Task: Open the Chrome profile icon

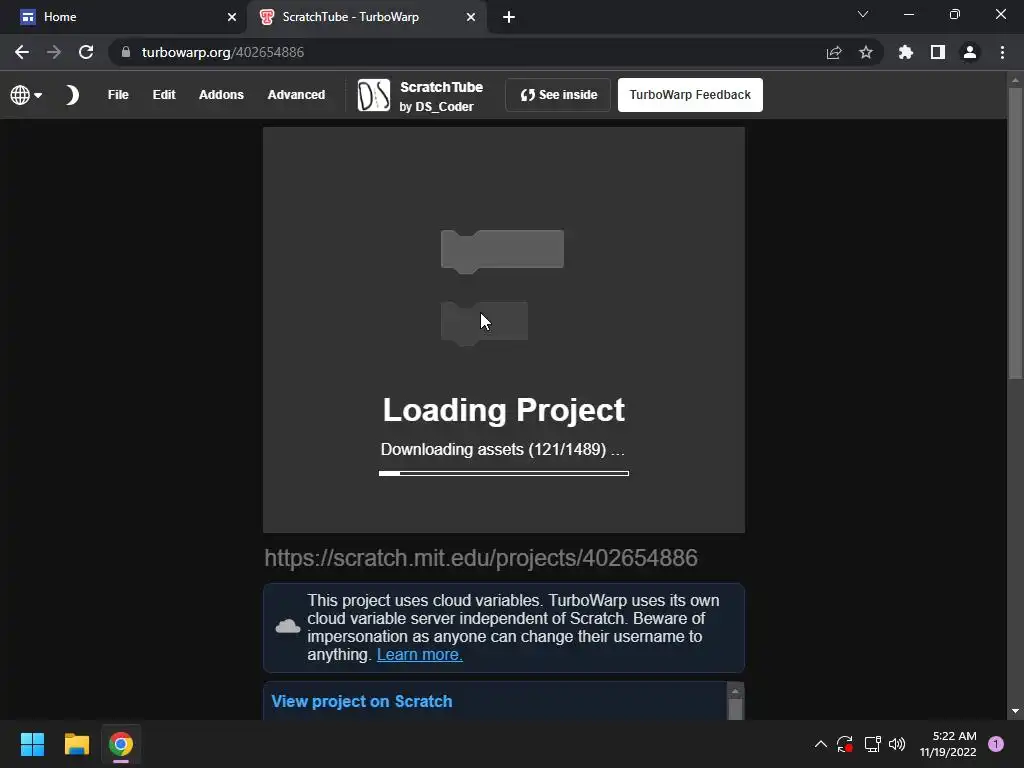Action: coord(970,52)
